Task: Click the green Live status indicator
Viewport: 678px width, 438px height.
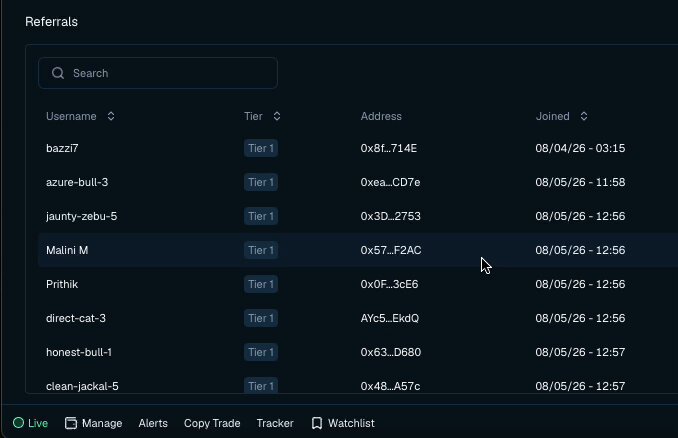Action: coord(18,423)
